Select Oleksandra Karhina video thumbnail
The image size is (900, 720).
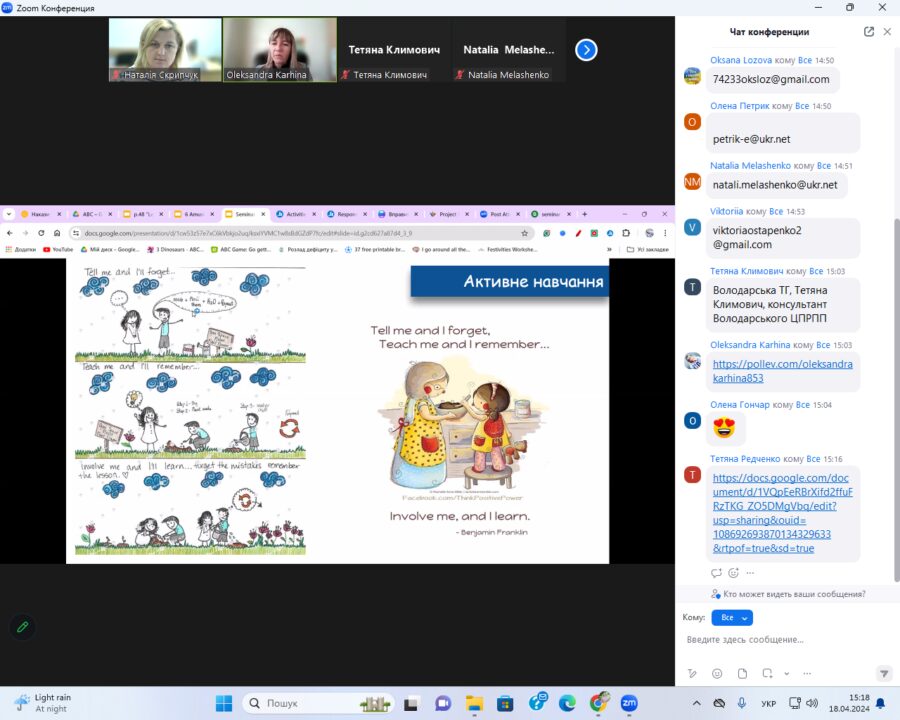tap(280, 50)
